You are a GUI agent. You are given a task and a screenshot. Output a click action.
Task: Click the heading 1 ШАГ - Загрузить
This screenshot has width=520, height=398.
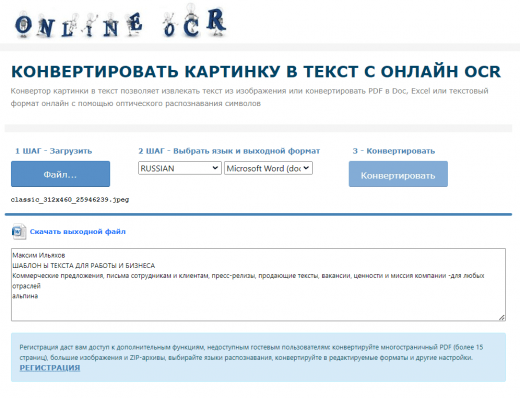(x=53, y=151)
